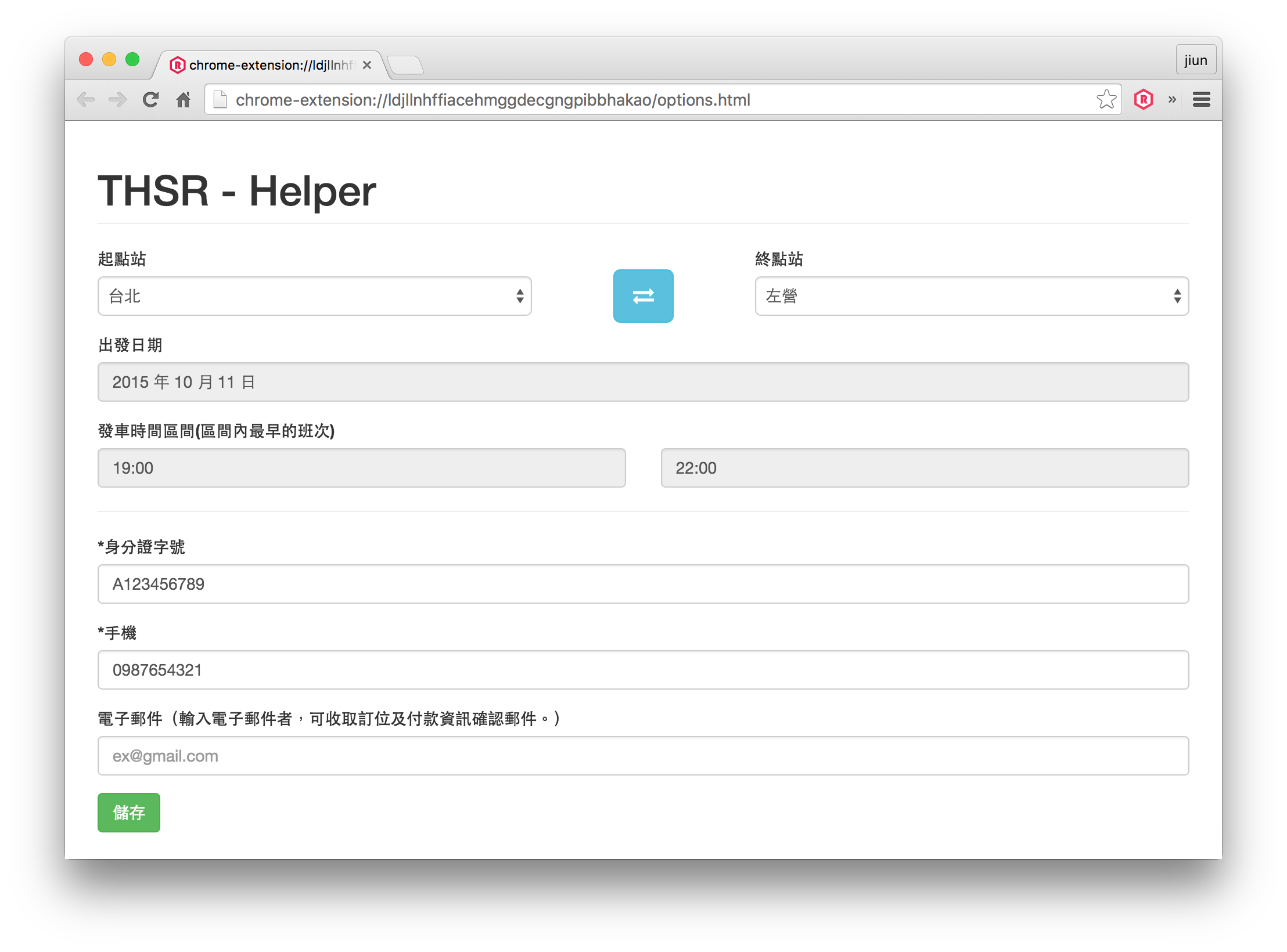The image size is (1287, 952).
Task: Select the chrome-extension options tab
Action: coord(270,65)
